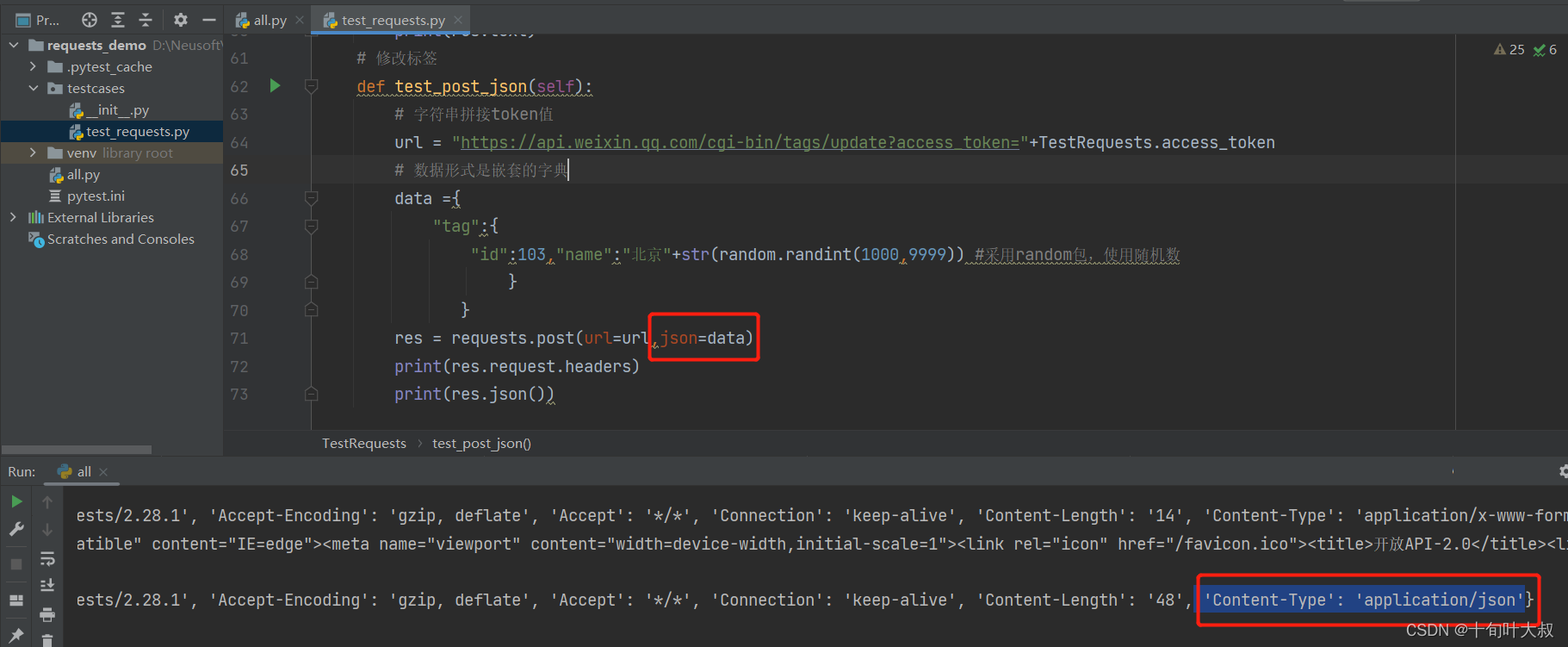1568x647 pixels.
Task: Click print(res.request.headers) on line 72
Action: 517,366
